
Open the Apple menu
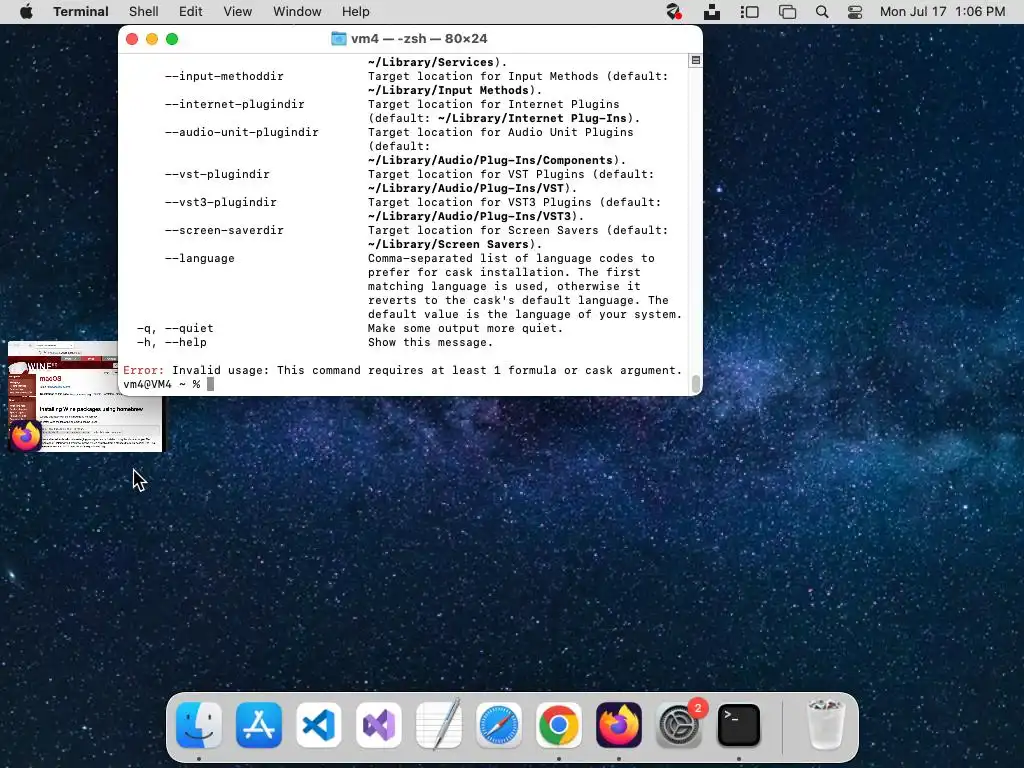click(26, 12)
